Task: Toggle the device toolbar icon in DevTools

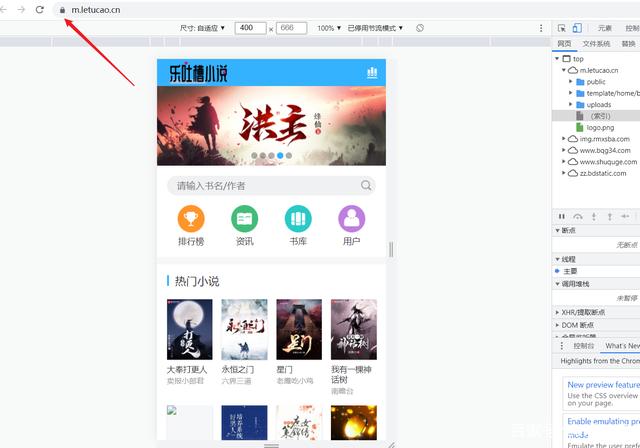Action: click(578, 28)
